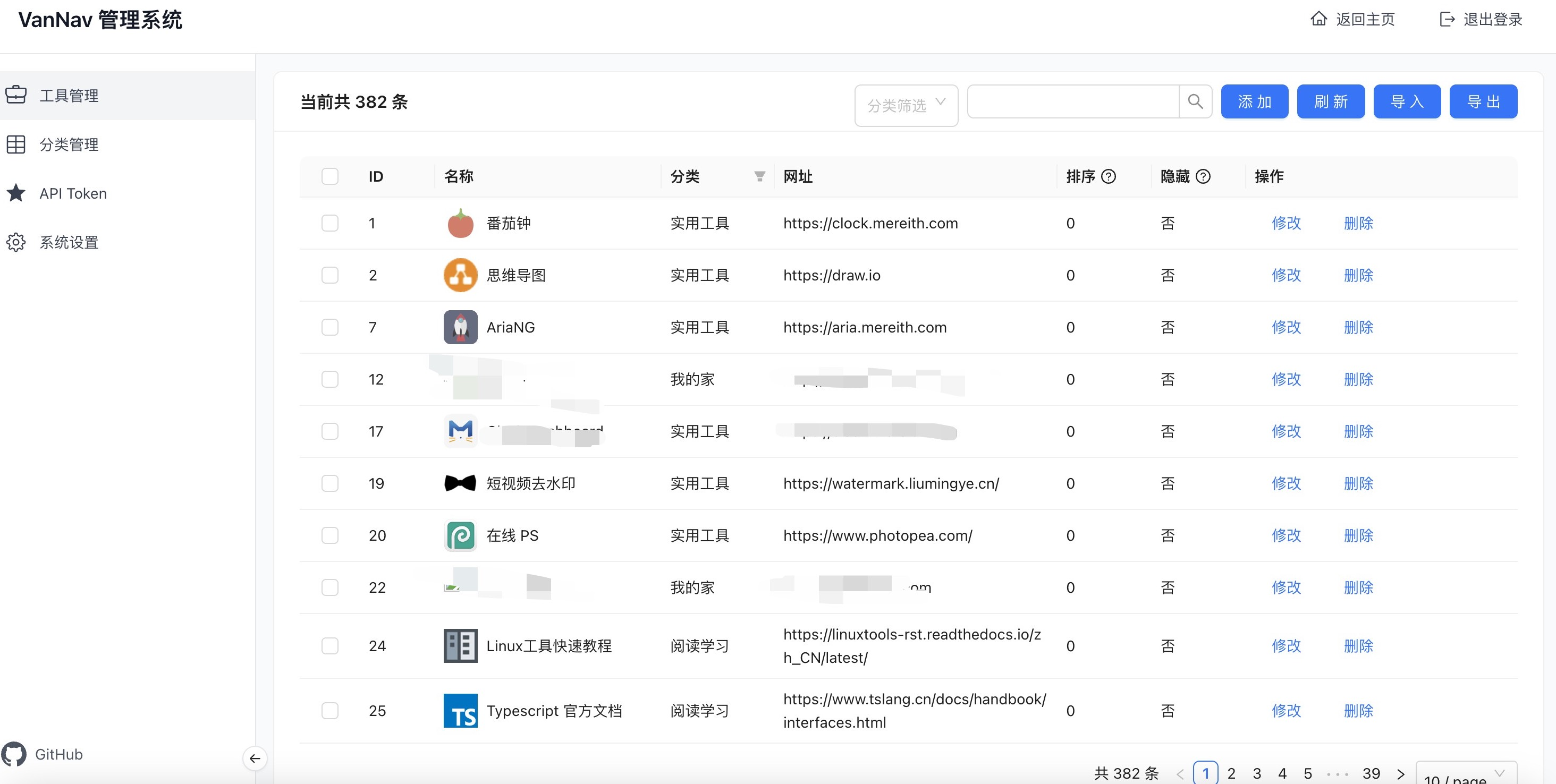Click the search magnifier icon
1556x784 pixels.
[1195, 101]
